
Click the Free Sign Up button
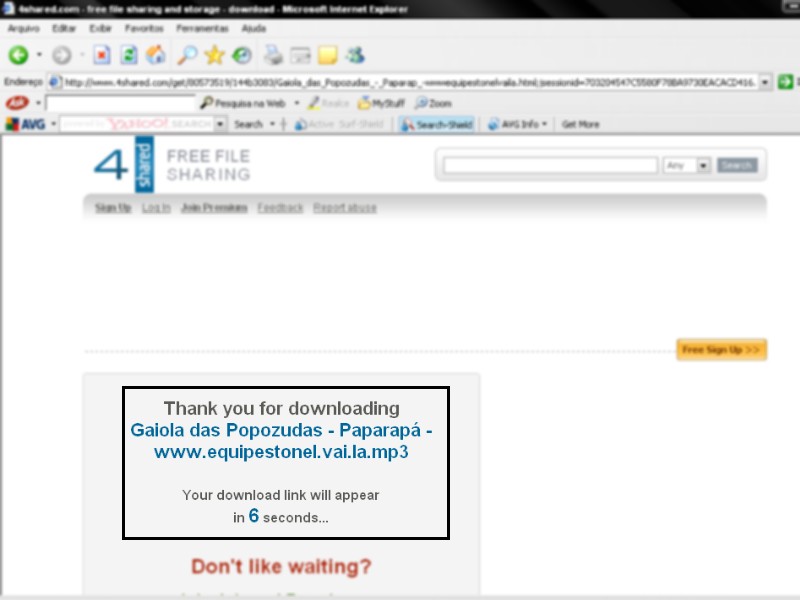[721, 350]
